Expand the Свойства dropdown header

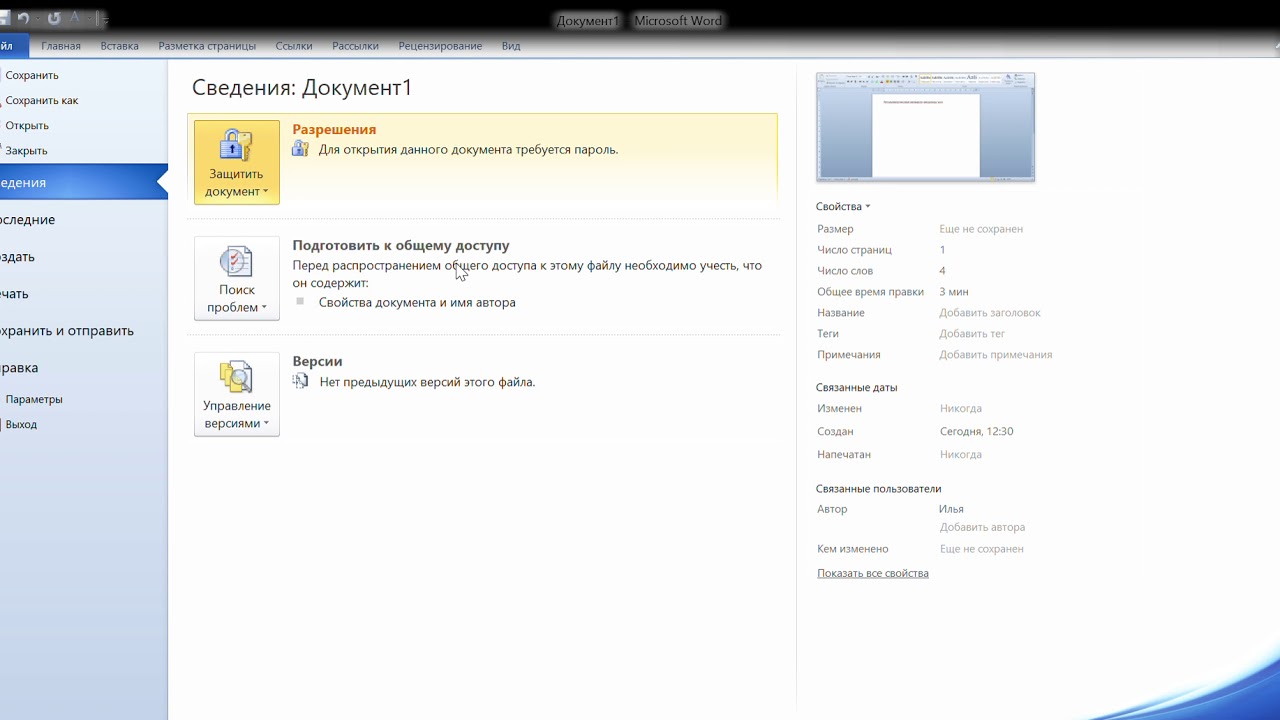pyautogui.click(x=843, y=207)
